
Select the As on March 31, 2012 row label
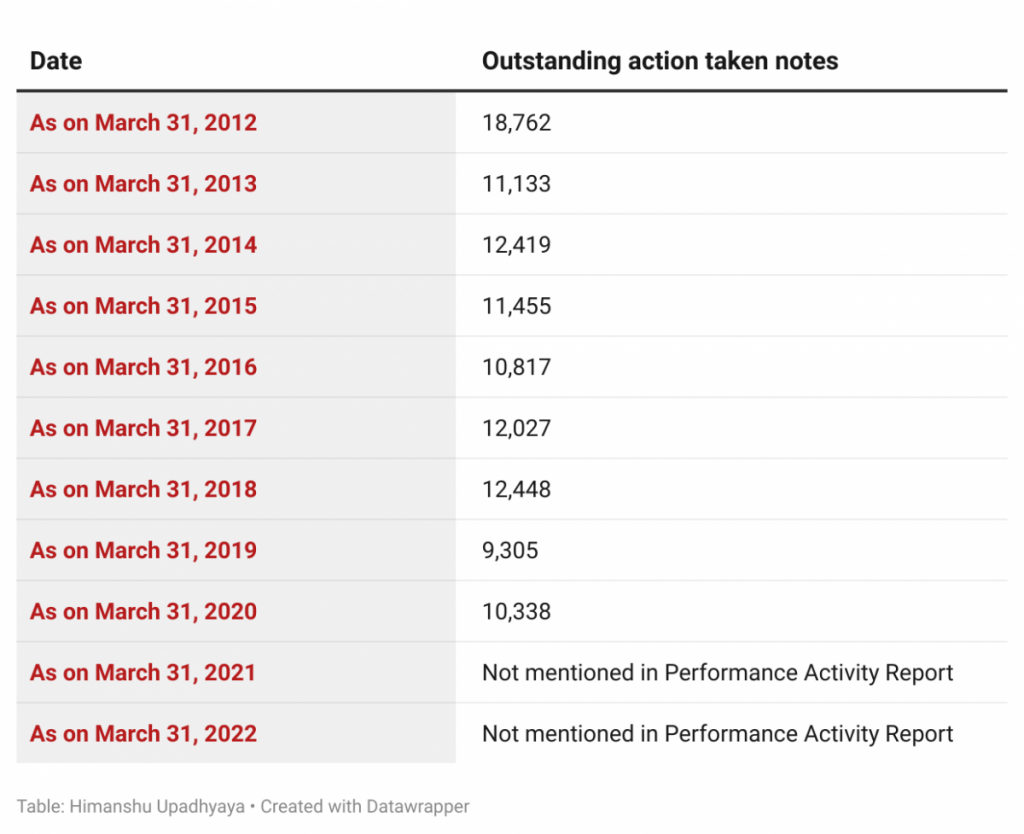tap(143, 123)
